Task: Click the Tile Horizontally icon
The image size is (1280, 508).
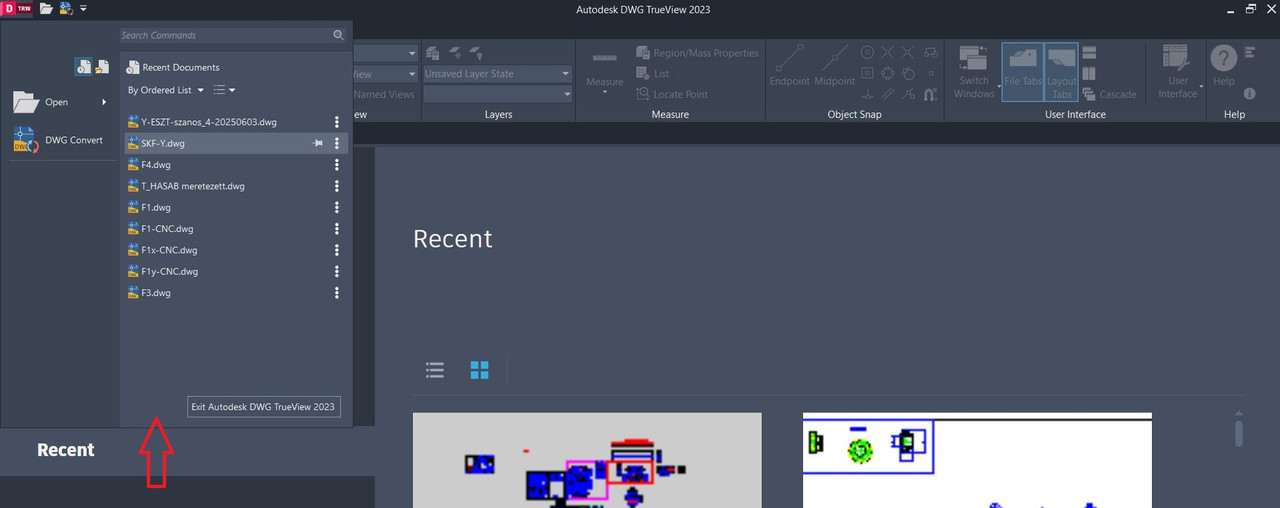Action: pyautogui.click(x=1090, y=53)
